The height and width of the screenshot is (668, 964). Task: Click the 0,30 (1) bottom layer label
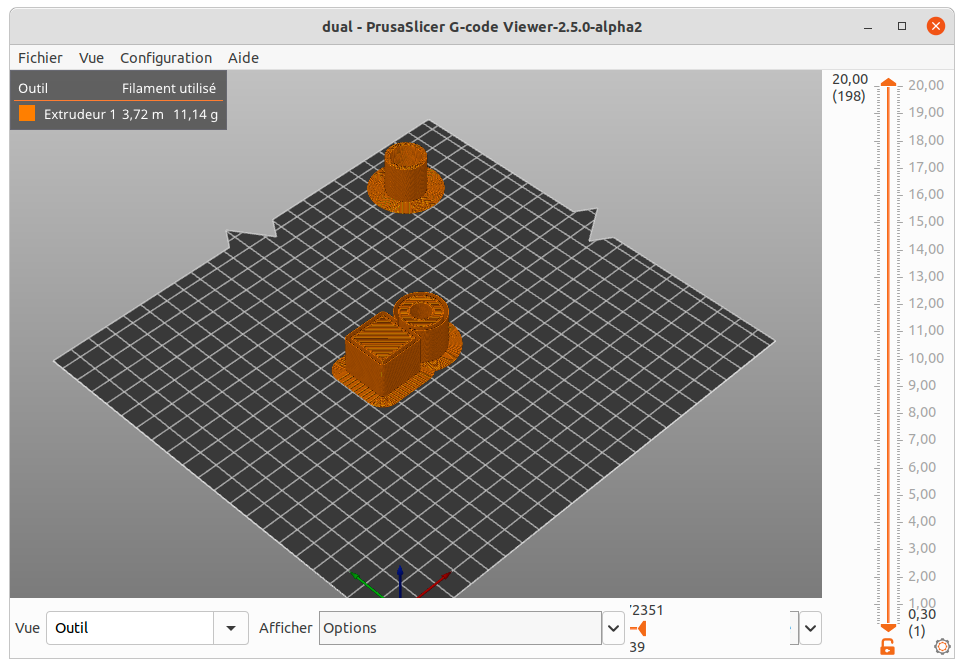click(x=922, y=623)
